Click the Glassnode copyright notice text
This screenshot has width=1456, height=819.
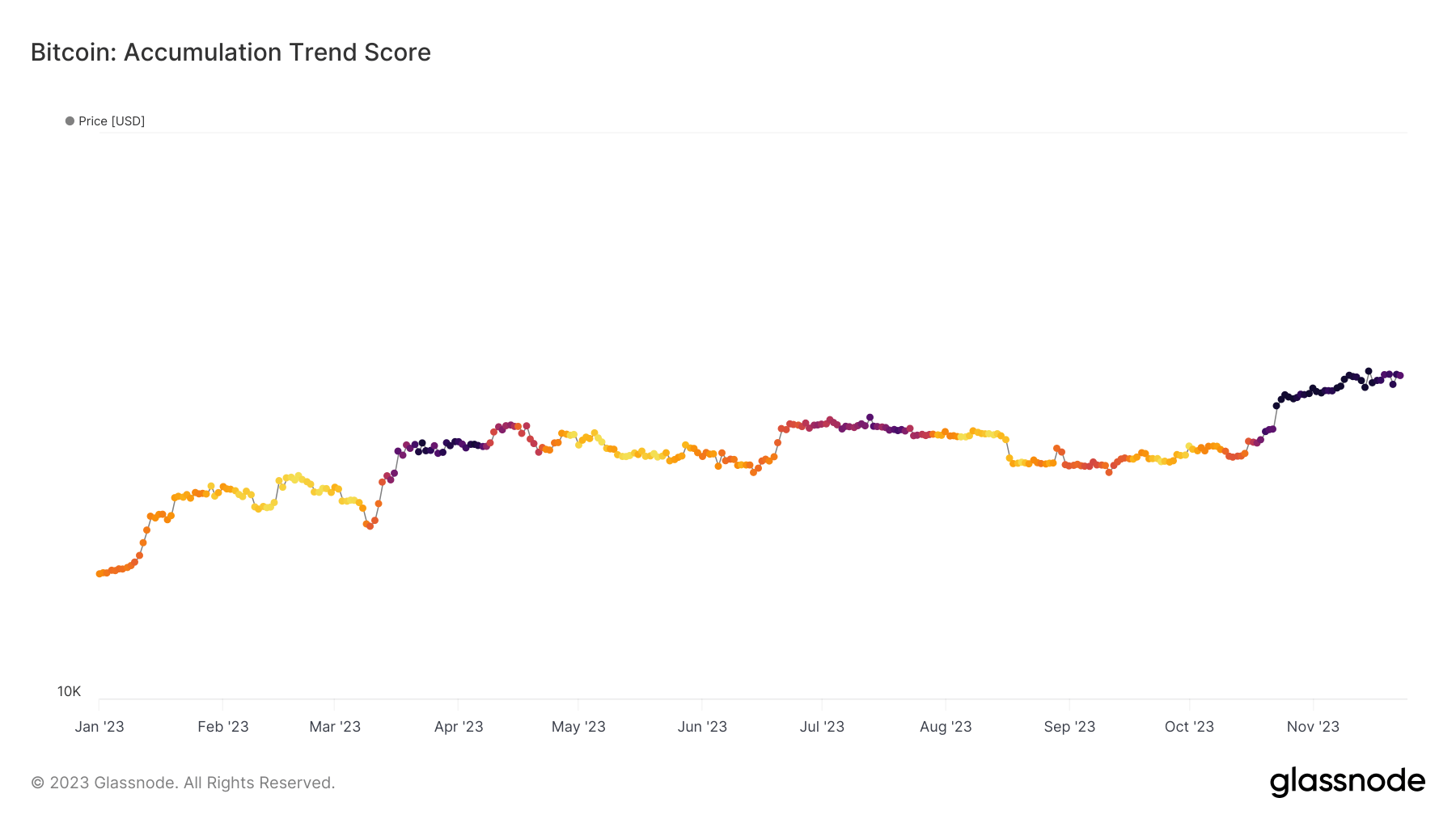pos(183,783)
